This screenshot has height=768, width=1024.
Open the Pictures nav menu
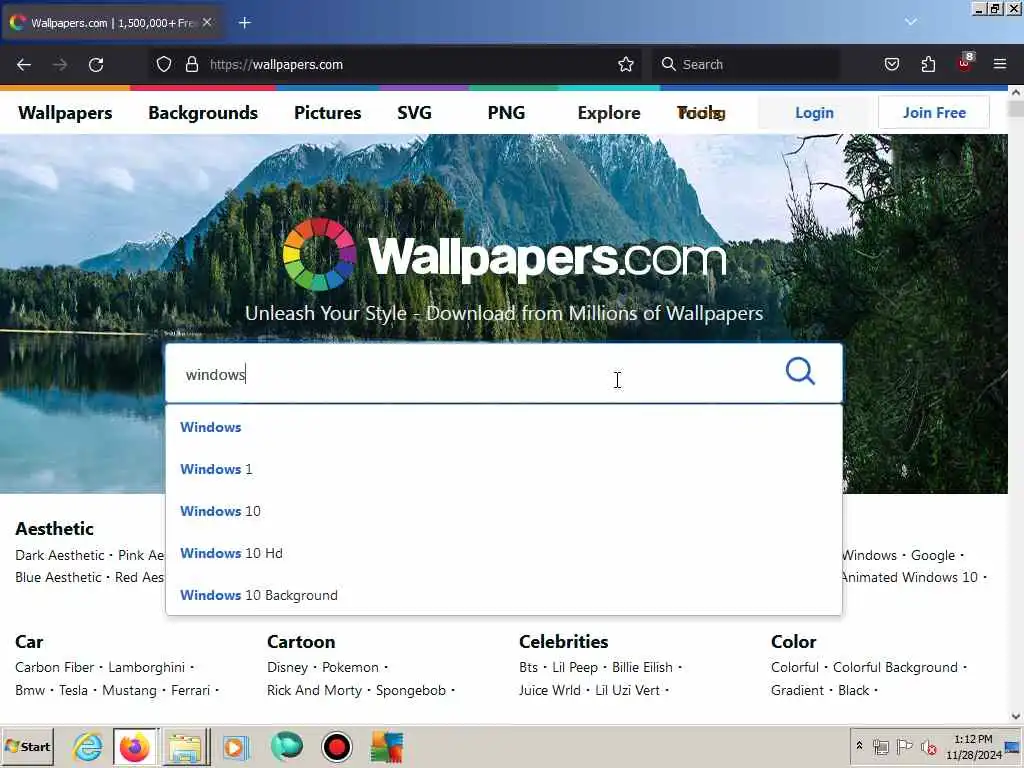pos(328,112)
